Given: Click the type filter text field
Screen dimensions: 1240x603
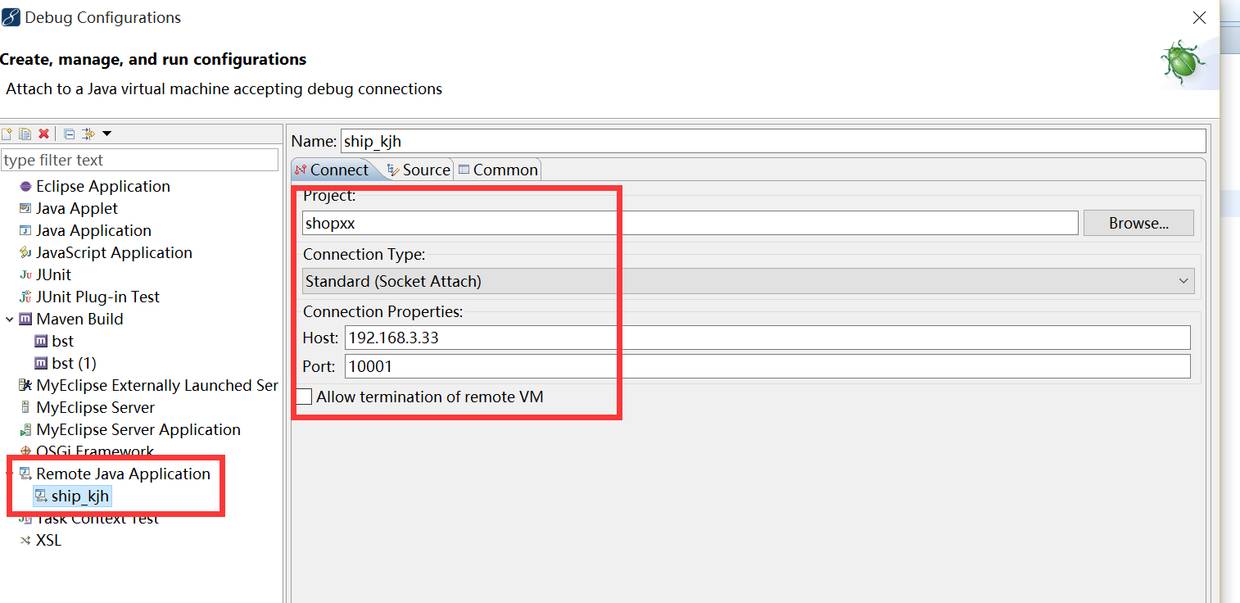Looking at the screenshot, I should (x=140, y=160).
